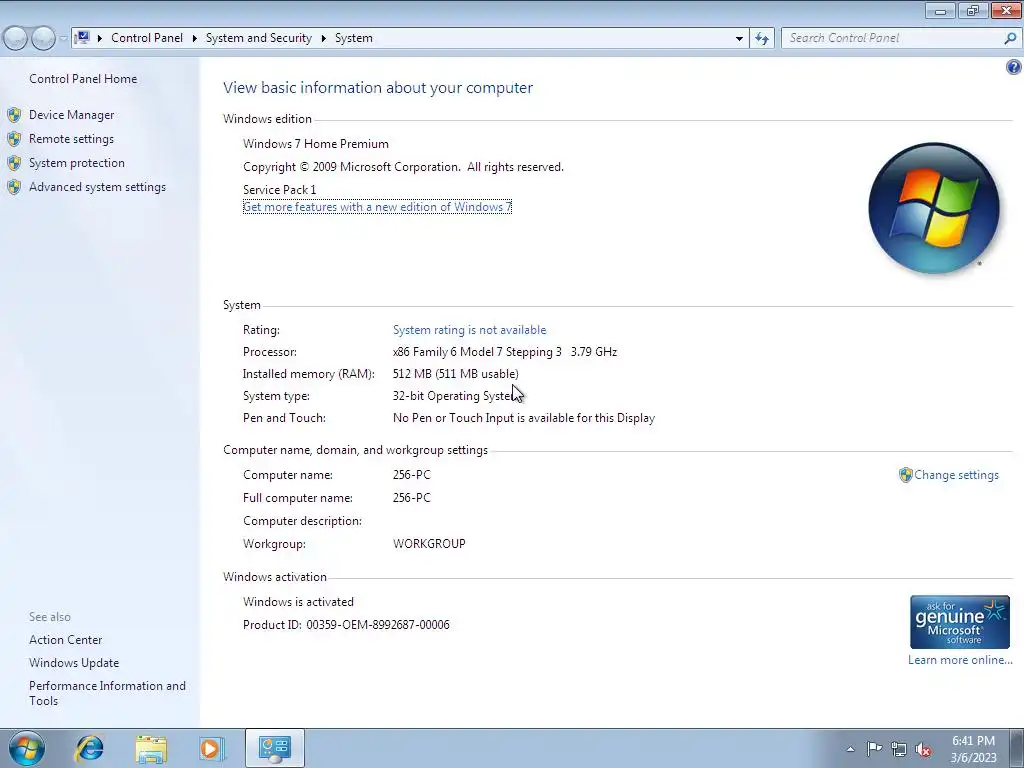Image resolution: width=1024 pixels, height=768 pixels.
Task: Select System and Security breadcrumb
Action: coord(259,38)
